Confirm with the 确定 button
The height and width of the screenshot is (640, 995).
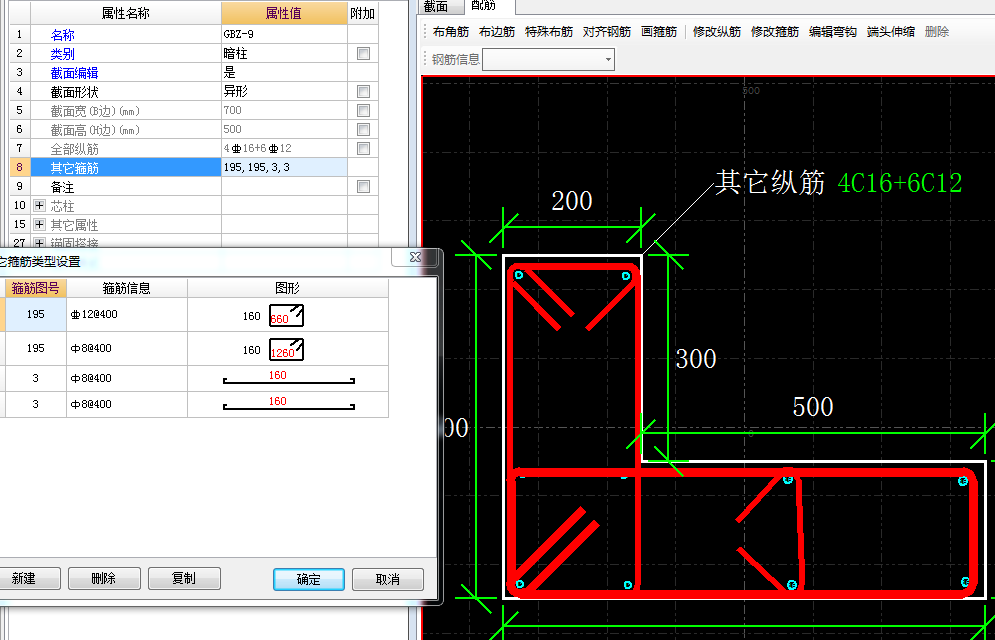(309, 579)
